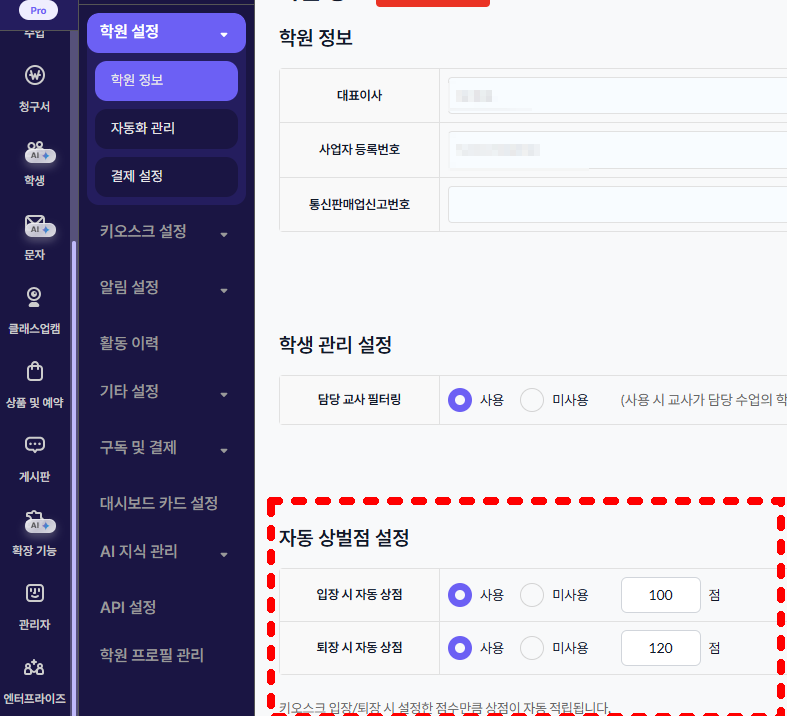Open the 확장 기능 extensions icon
Screen dimensions: 787x716
39,521
